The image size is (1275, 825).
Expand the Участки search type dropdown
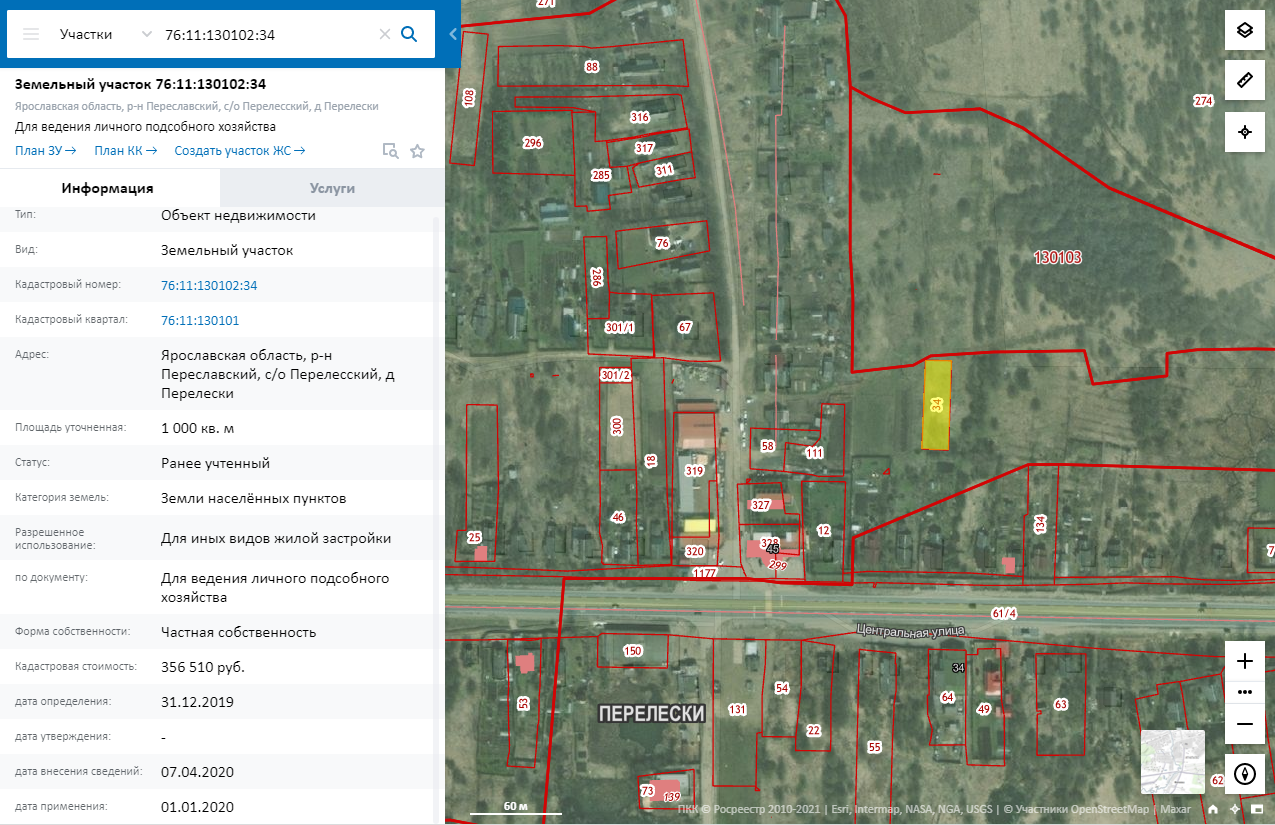pyautogui.click(x=146, y=34)
